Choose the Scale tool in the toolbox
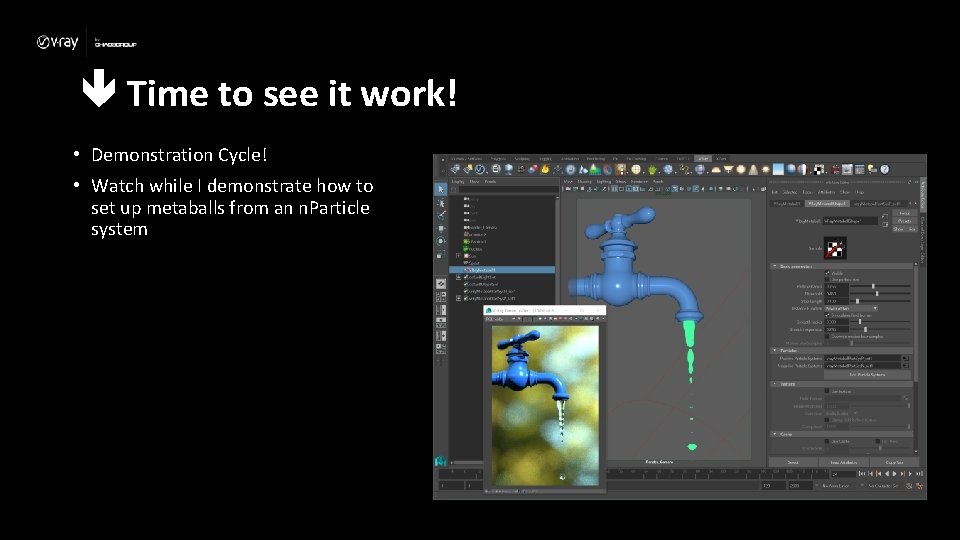The height and width of the screenshot is (540, 960). tap(441, 254)
